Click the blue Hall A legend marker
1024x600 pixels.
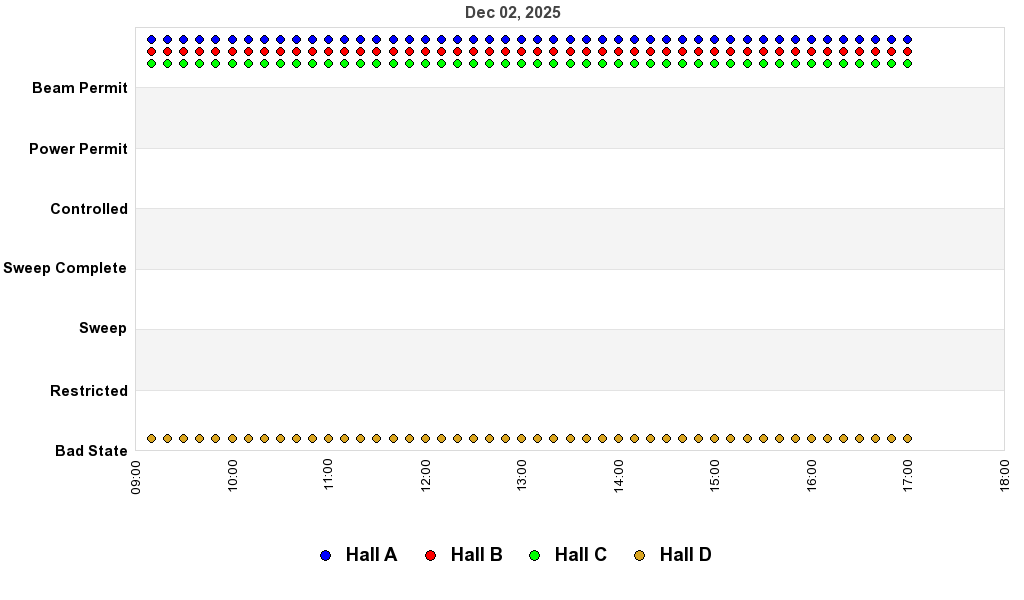[325, 555]
